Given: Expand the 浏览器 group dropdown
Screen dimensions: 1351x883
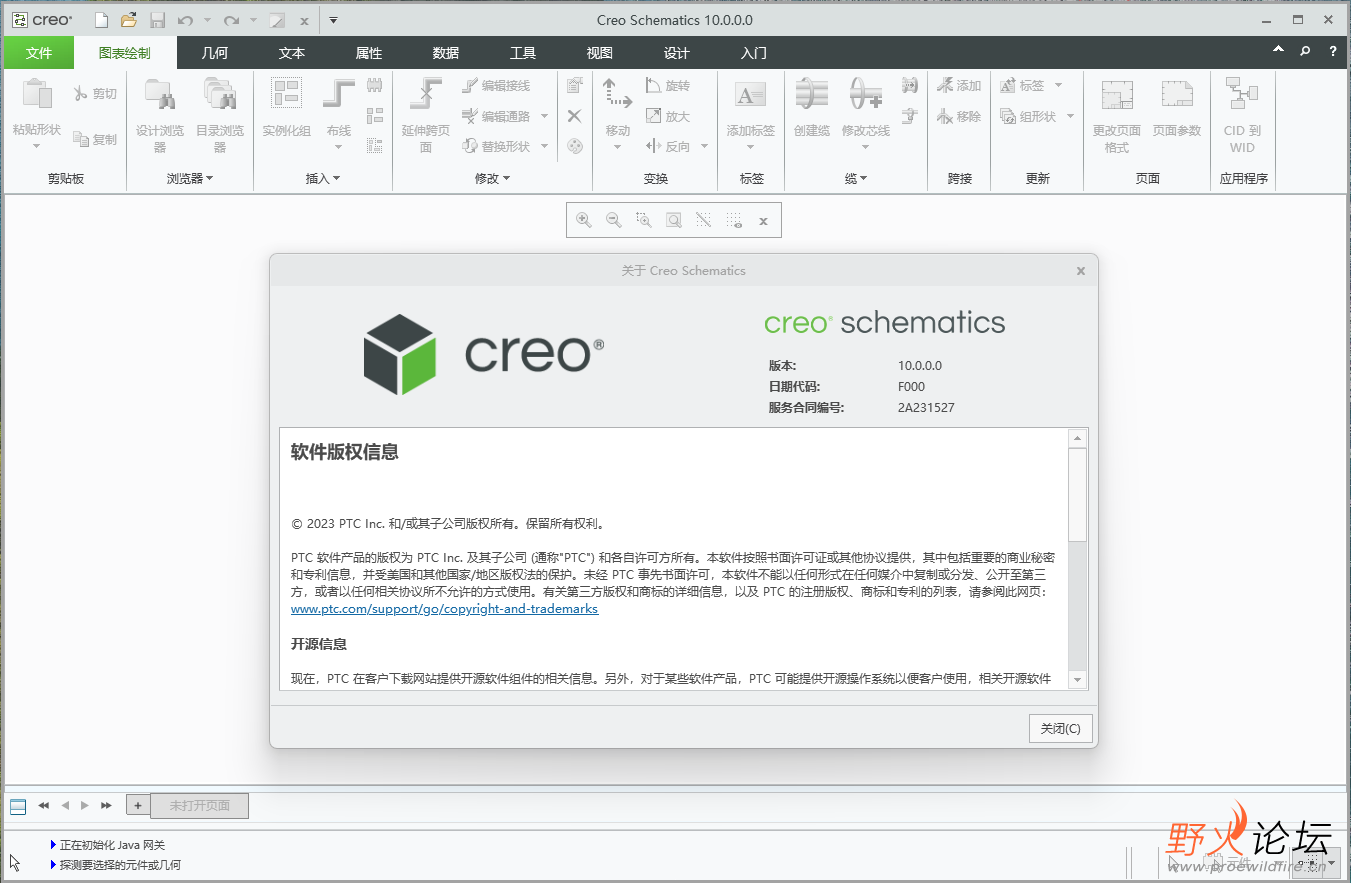Looking at the screenshot, I should pyautogui.click(x=210, y=179).
